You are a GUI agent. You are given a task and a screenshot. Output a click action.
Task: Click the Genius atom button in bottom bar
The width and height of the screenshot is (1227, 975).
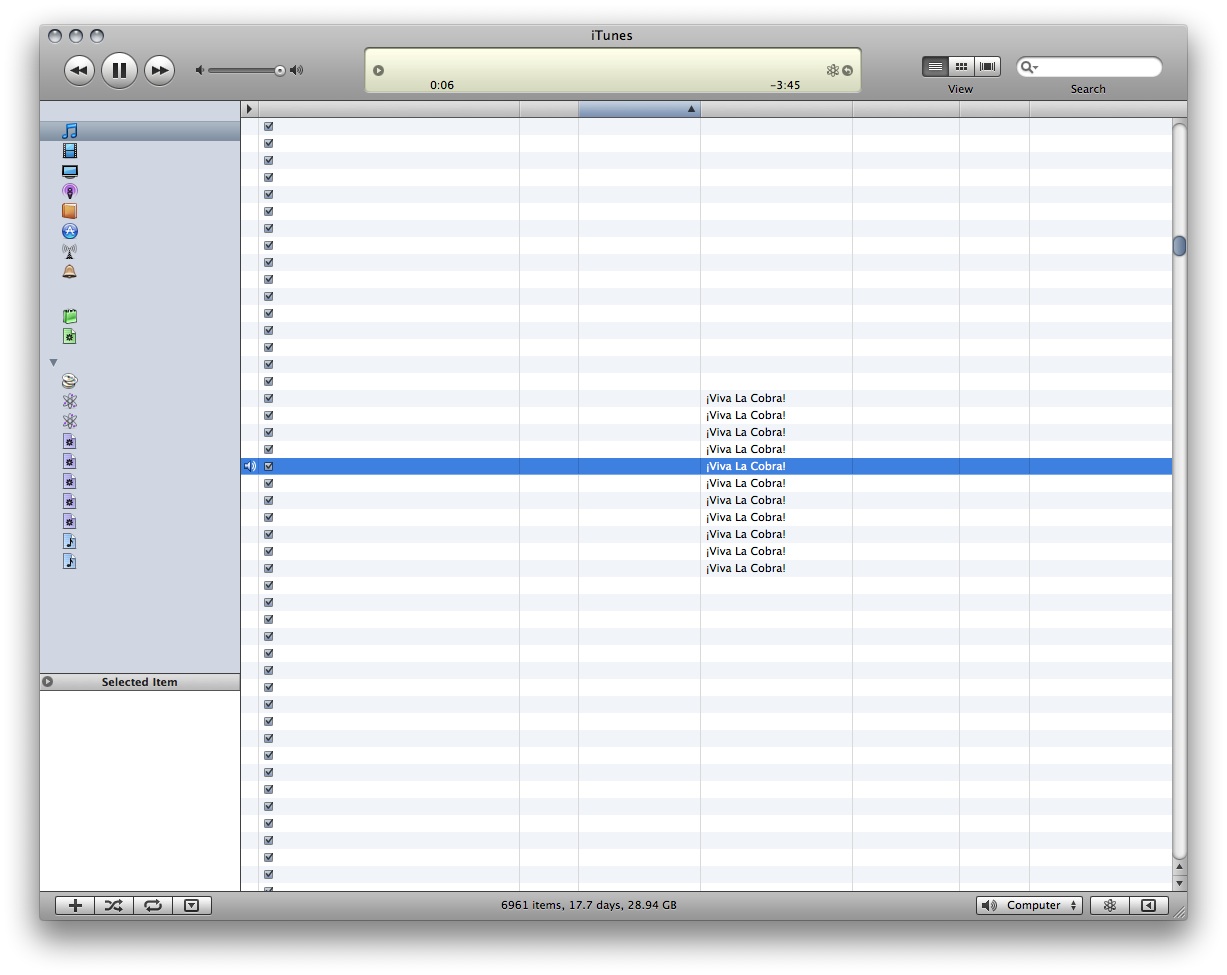tap(1109, 905)
